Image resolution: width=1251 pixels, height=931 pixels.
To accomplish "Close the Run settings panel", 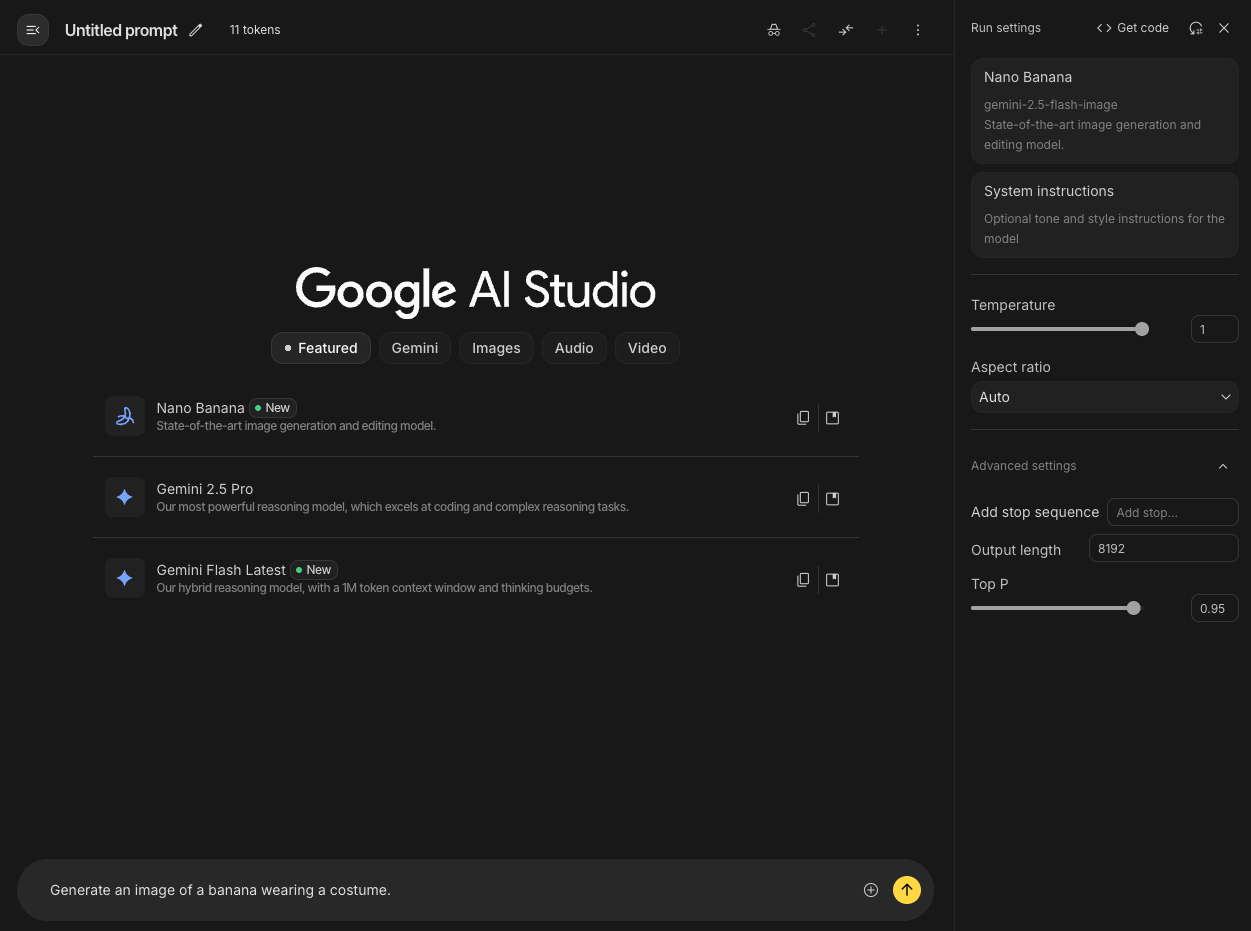I will 1224,28.
